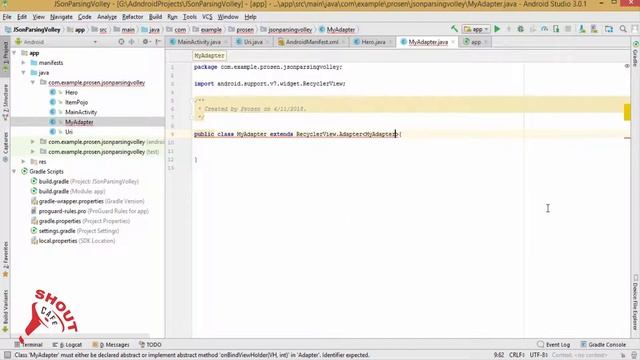
Task: Open the Event Log
Action: point(553,344)
